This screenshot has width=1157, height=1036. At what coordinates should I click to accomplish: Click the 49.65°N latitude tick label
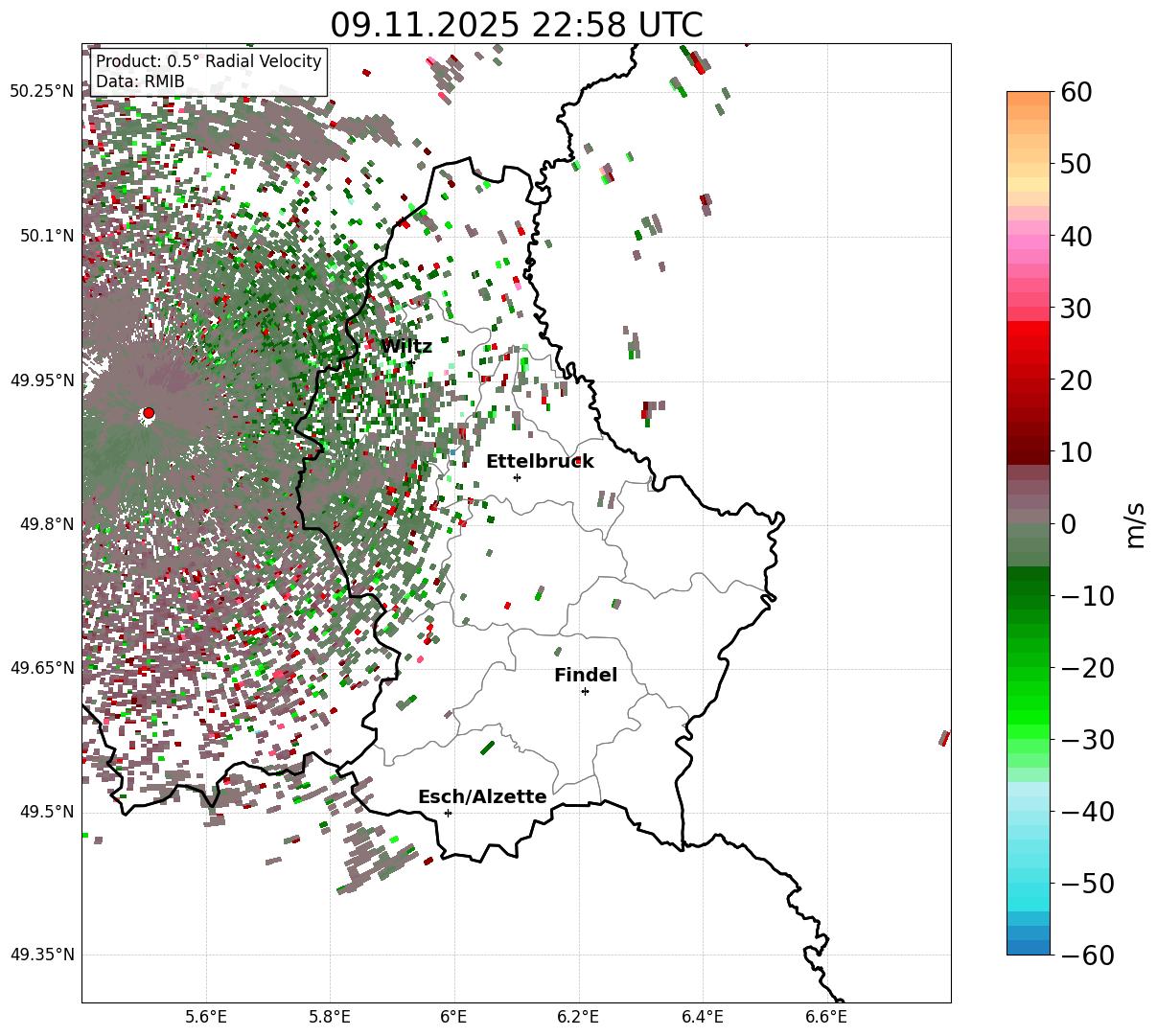coord(42,668)
